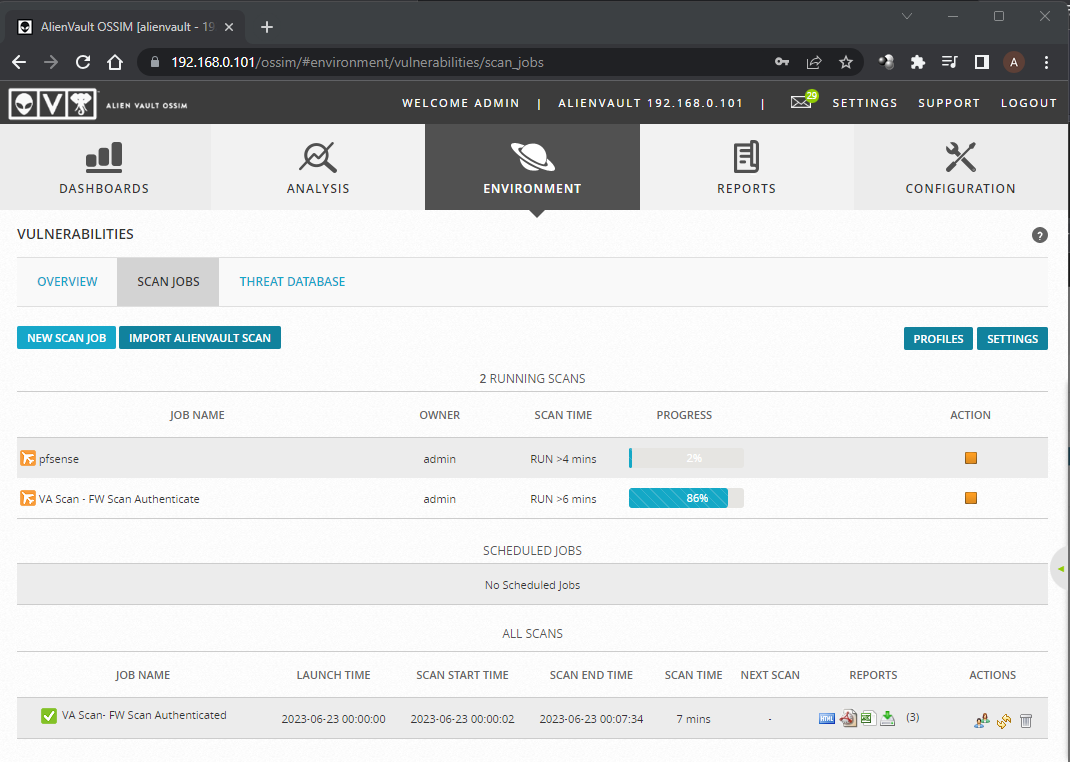The image size is (1070, 762).
Task: Click the New Scan Job button
Action: pos(66,338)
